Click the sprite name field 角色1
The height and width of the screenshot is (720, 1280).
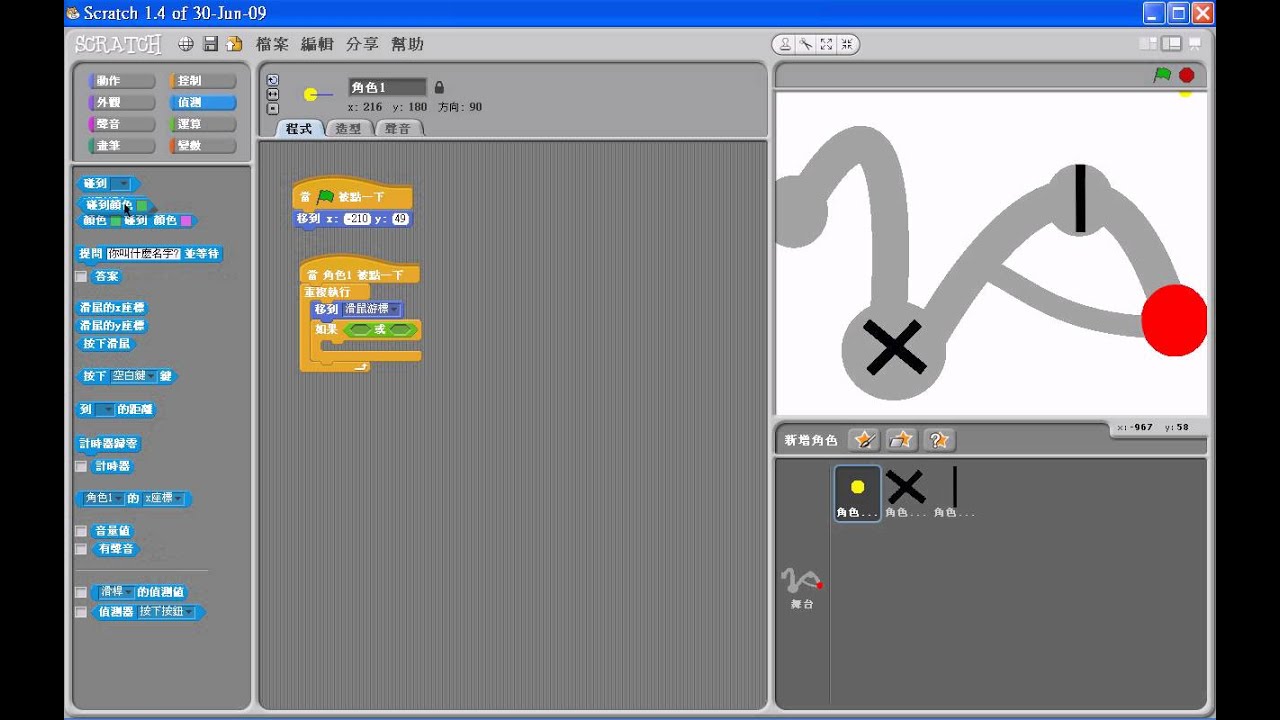click(387, 88)
